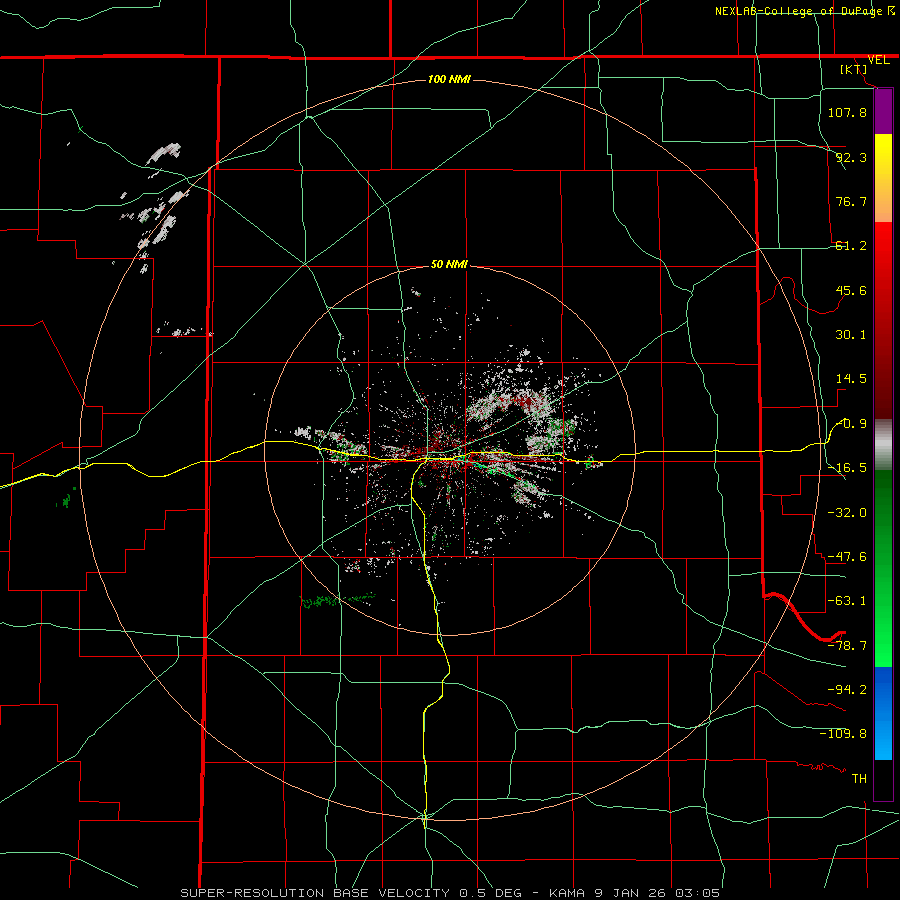900x900 pixels.
Task: Click the Super-Resolution Base Velocity caption
Action: [450, 893]
